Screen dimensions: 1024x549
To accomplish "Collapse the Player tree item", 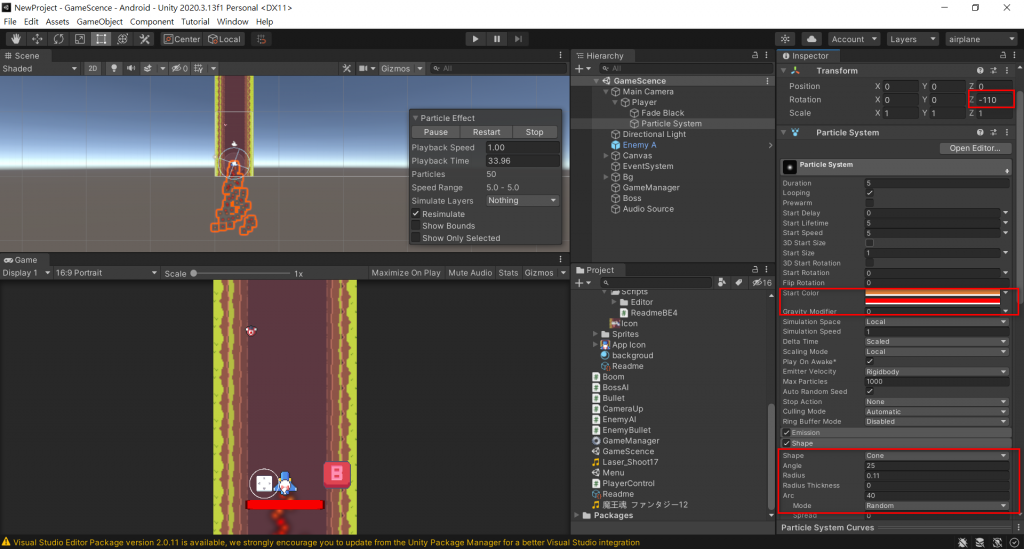I will [x=615, y=102].
